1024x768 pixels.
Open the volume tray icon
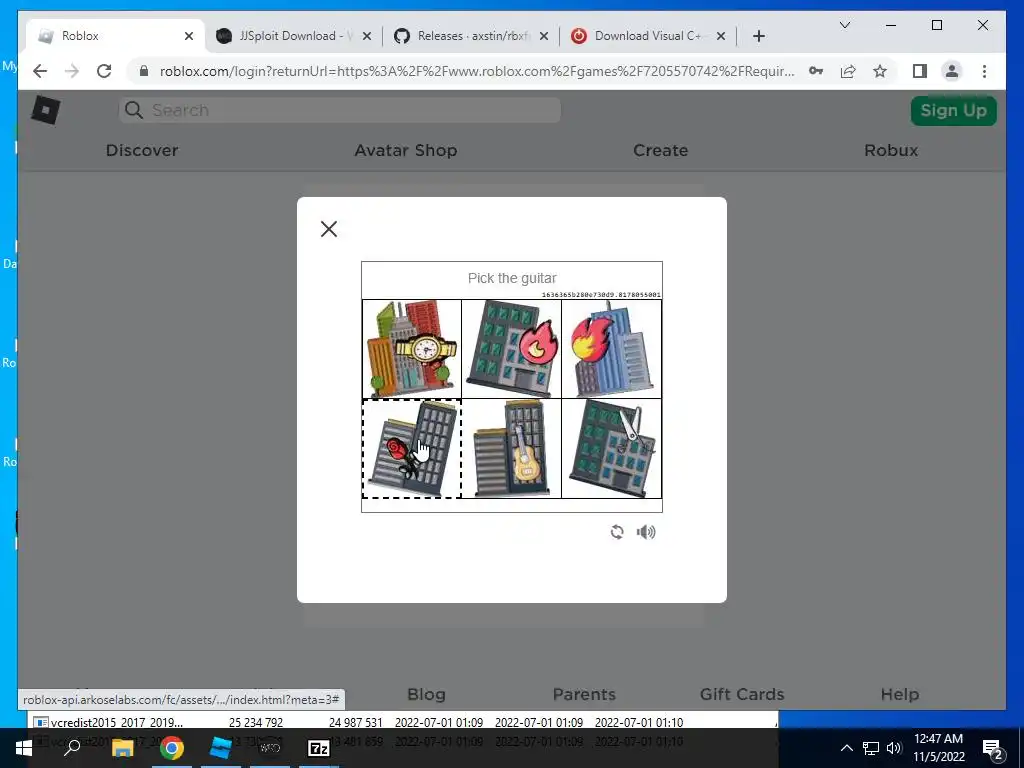point(894,748)
